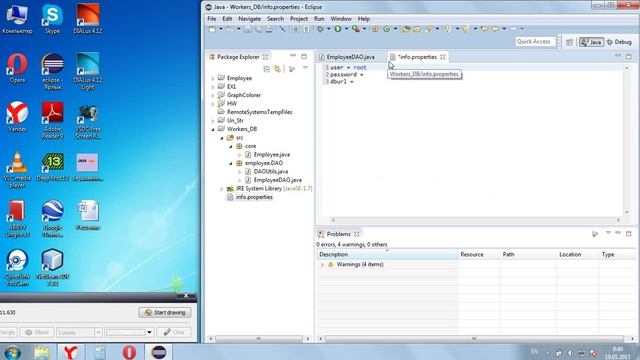
Task: Open the File menu
Action: click(x=211, y=19)
